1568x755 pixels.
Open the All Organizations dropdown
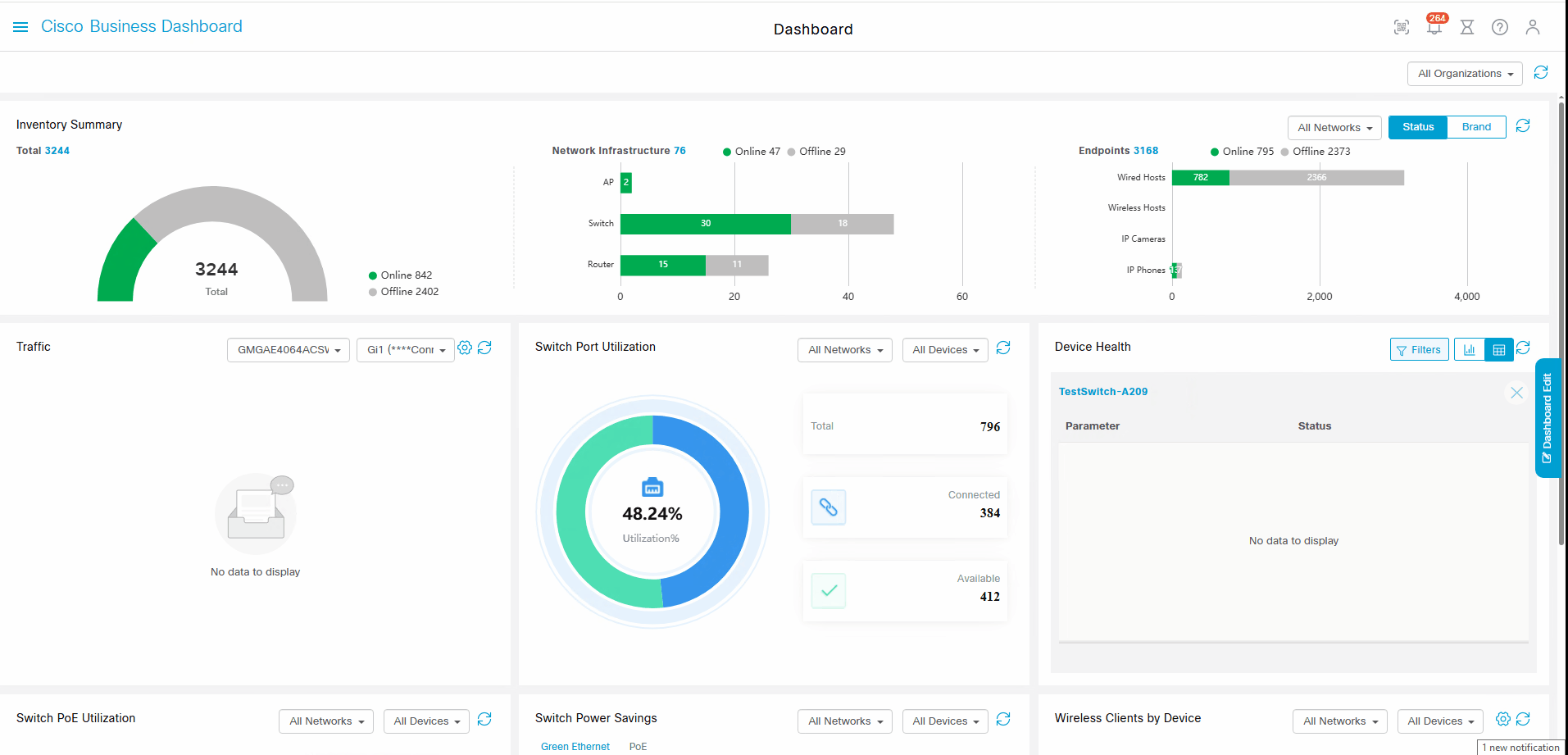point(1465,74)
